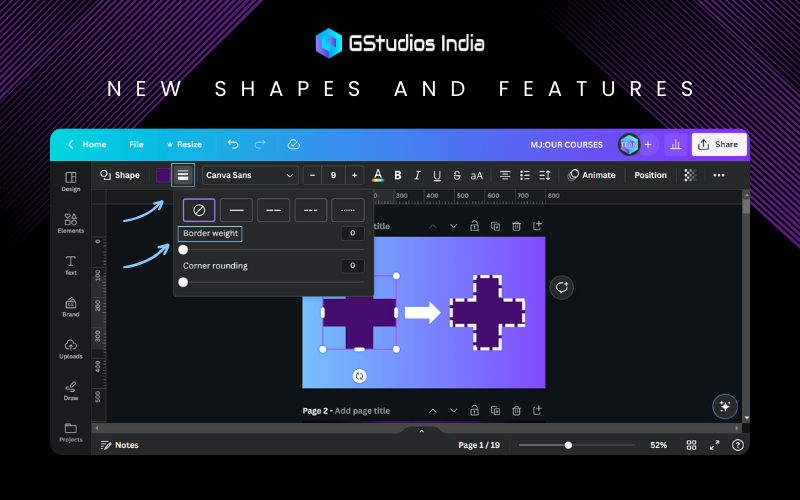Open the 52% zoom level menu
800x500 pixels.
pyautogui.click(x=659, y=445)
